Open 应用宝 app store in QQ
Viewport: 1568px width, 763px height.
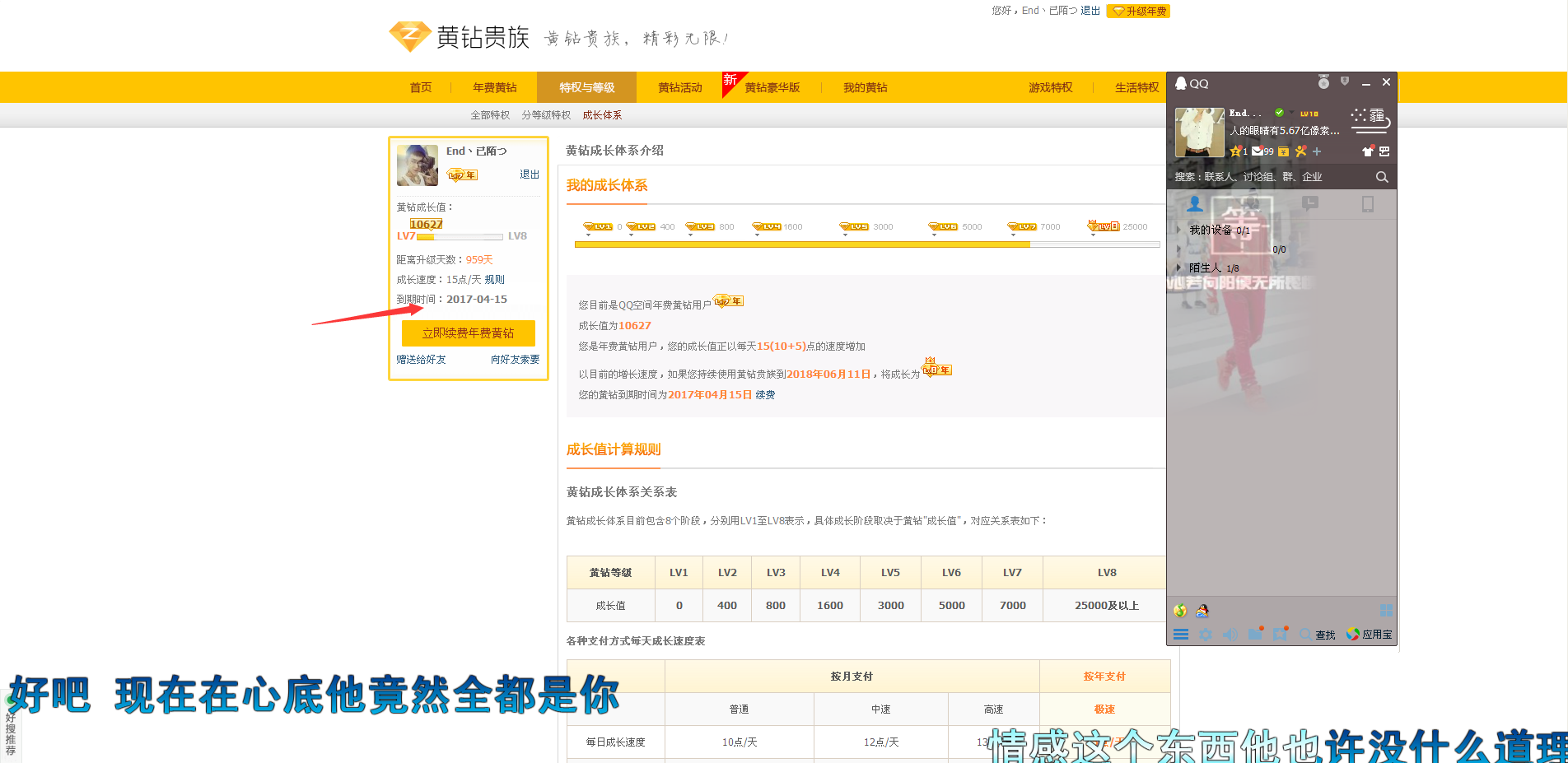click(x=1370, y=635)
